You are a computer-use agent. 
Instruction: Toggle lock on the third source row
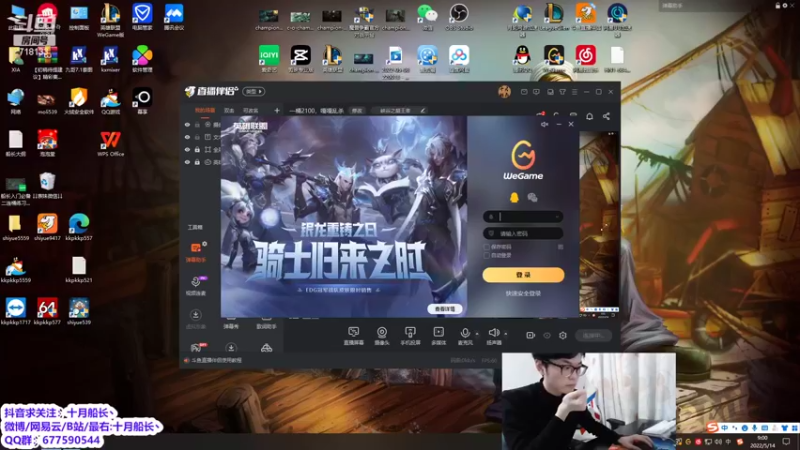[x=197, y=149]
